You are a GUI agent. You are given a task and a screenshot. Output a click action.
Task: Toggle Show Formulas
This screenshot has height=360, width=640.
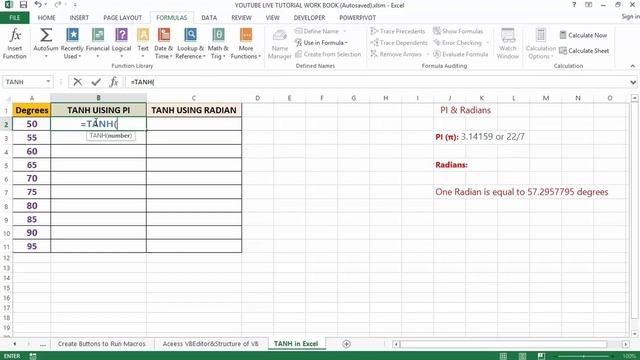[x=458, y=31]
